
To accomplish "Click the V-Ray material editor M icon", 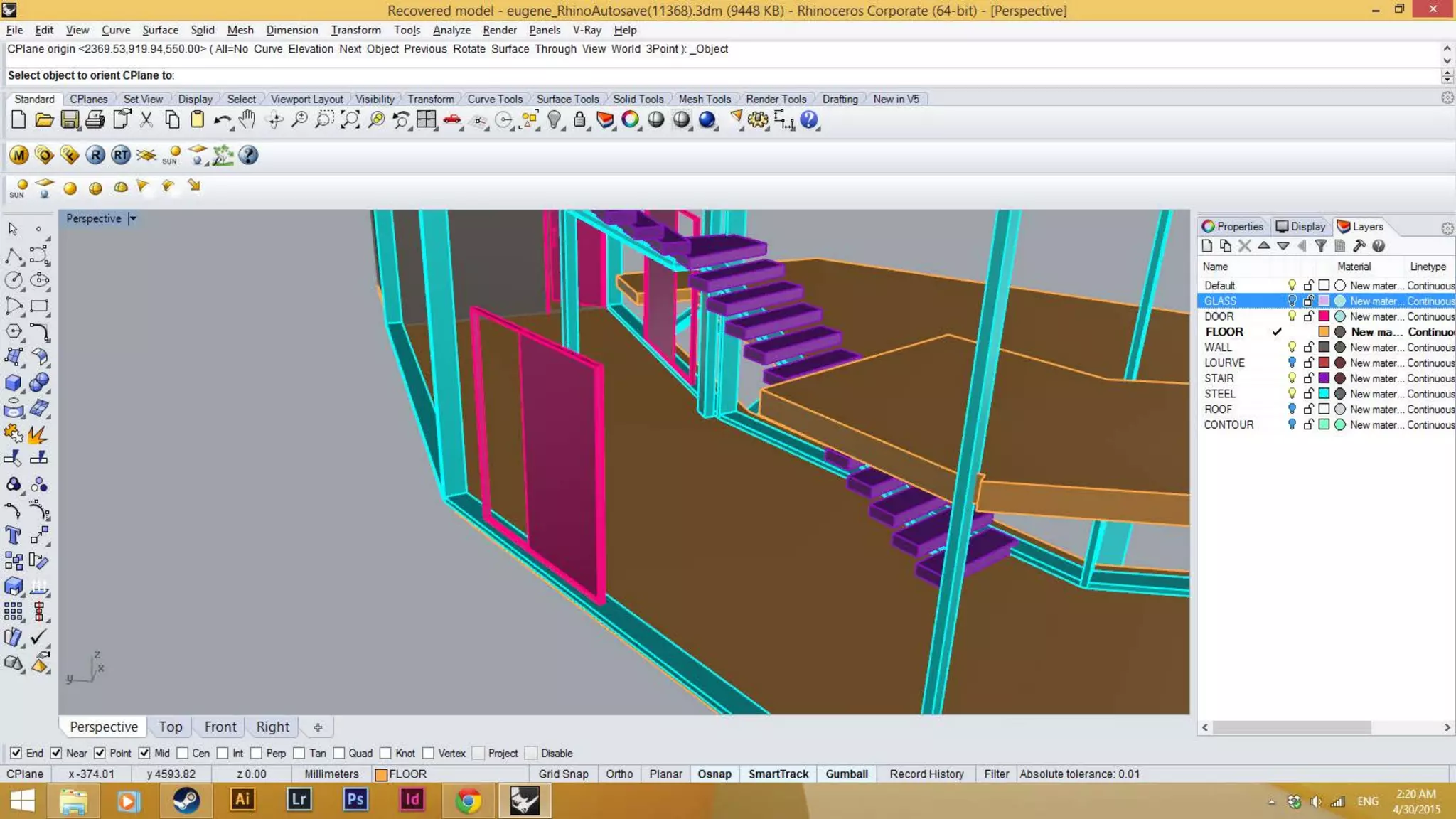I will [19, 155].
